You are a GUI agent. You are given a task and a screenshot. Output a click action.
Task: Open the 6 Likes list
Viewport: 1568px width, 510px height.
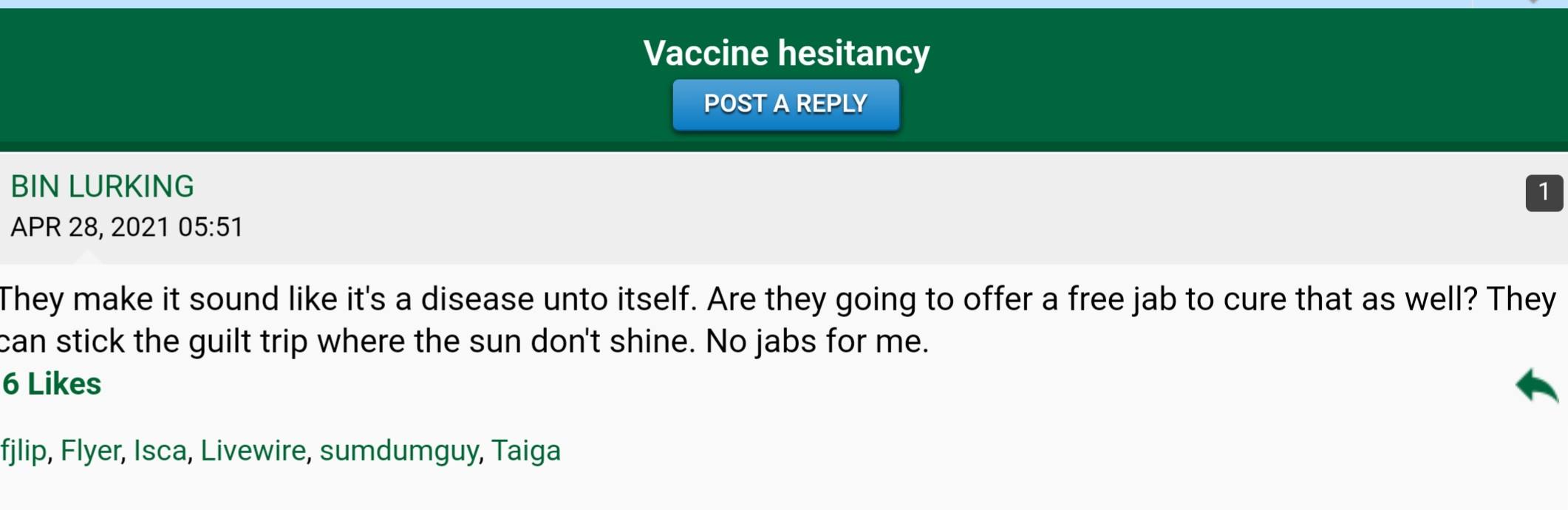51,384
